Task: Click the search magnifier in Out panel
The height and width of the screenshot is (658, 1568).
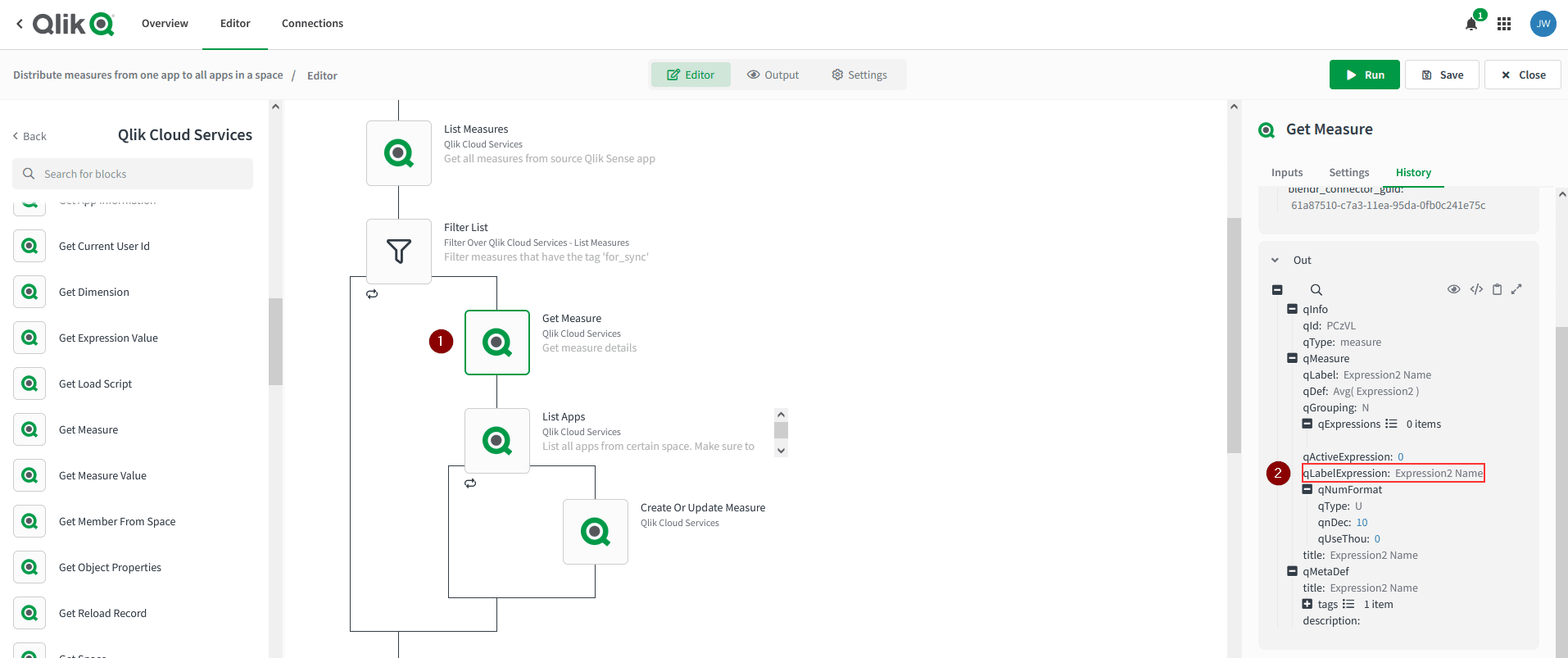Action: click(1316, 289)
